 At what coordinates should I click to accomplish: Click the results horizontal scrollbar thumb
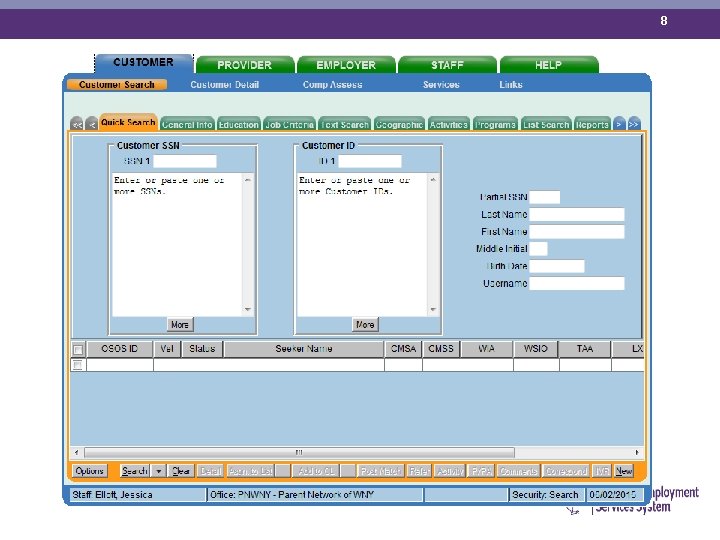point(299,452)
